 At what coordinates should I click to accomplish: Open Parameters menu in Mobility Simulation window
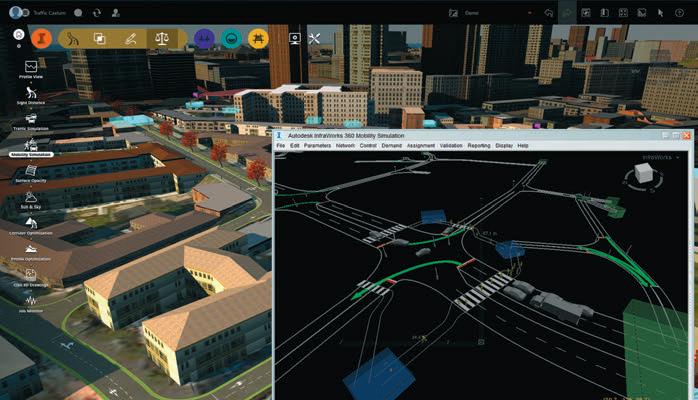[317, 145]
